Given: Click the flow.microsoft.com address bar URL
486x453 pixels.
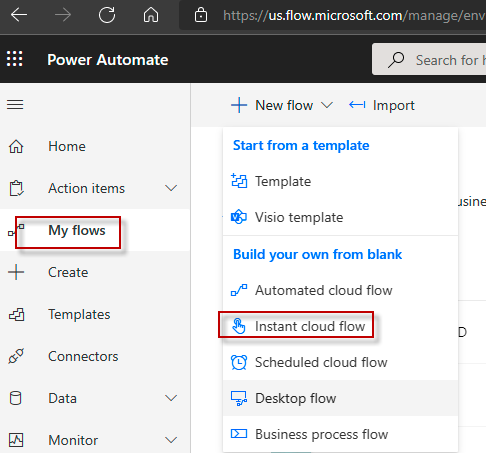Looking at the screenshot, I should pos(354,15).
